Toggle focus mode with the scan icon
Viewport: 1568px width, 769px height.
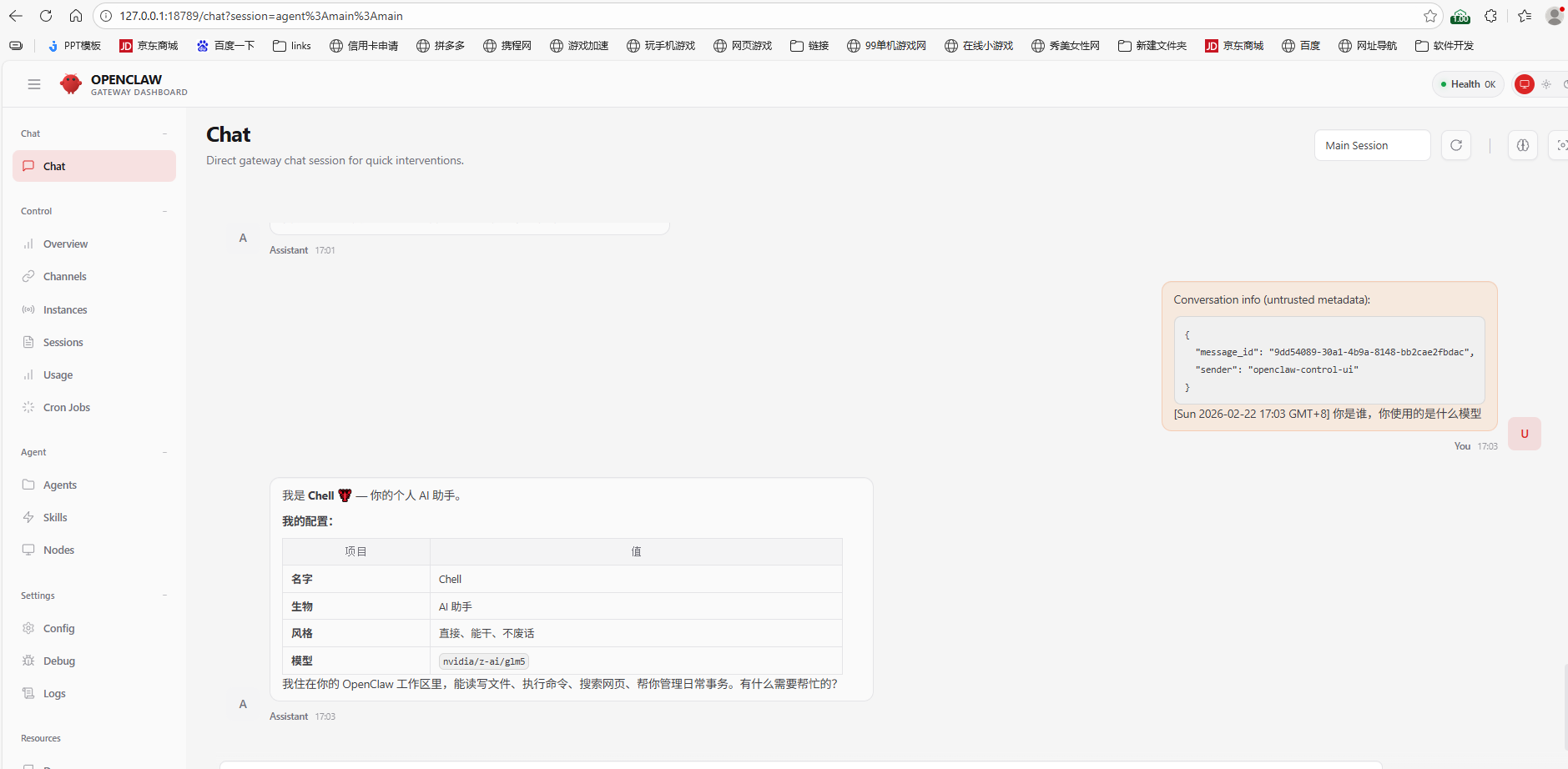pyautogui.click(x=1562, y=144)
